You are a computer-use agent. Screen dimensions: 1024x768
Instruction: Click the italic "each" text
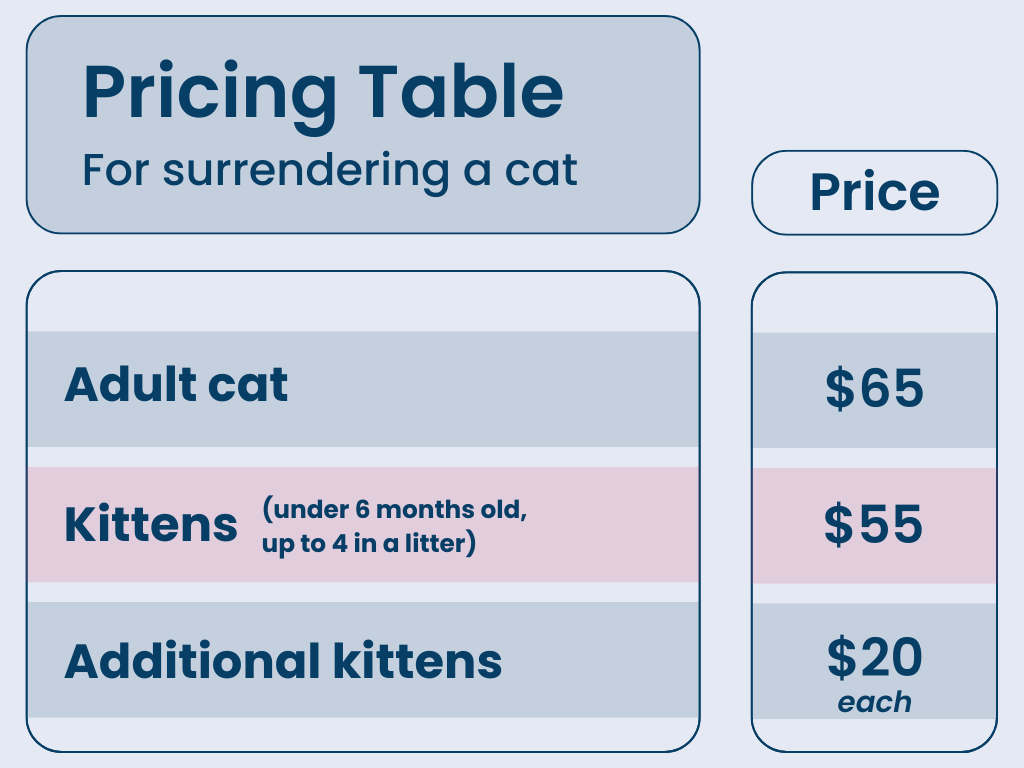[x=874, y=702]
